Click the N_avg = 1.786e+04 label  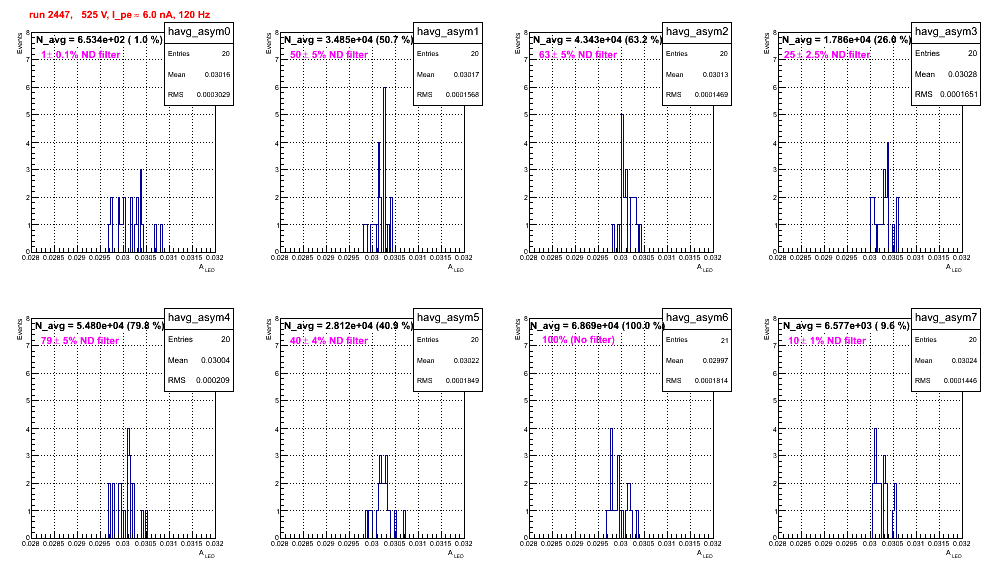coord(845,40)
